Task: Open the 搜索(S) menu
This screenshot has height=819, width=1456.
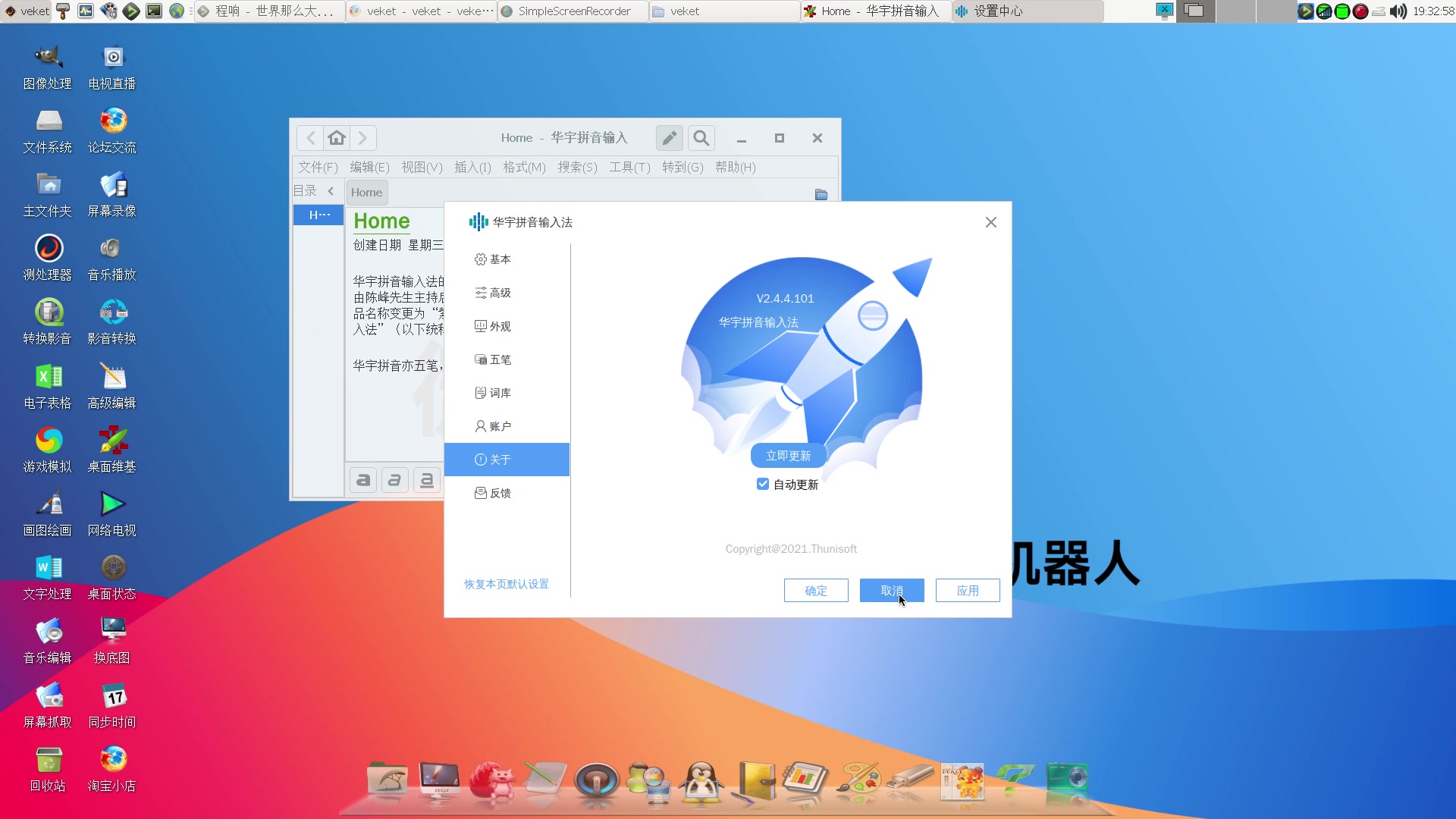Action: click(x=577, y=167)
